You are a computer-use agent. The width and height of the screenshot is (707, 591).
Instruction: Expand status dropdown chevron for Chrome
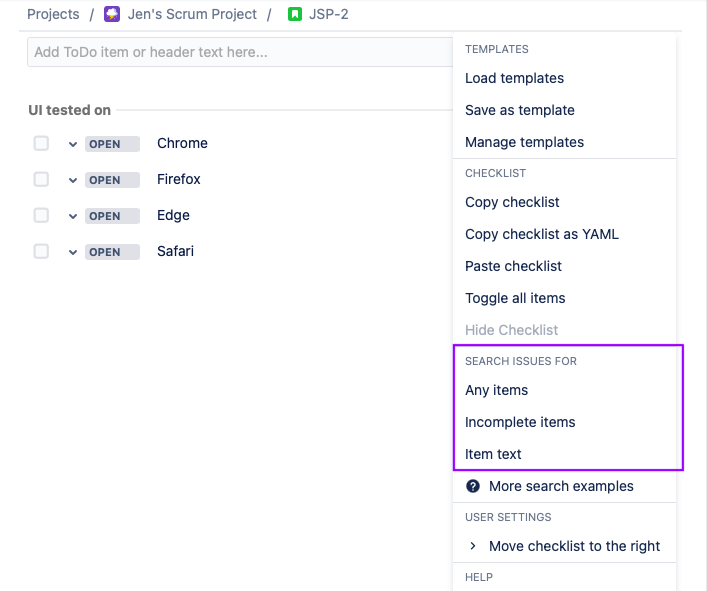pos(73,144)
